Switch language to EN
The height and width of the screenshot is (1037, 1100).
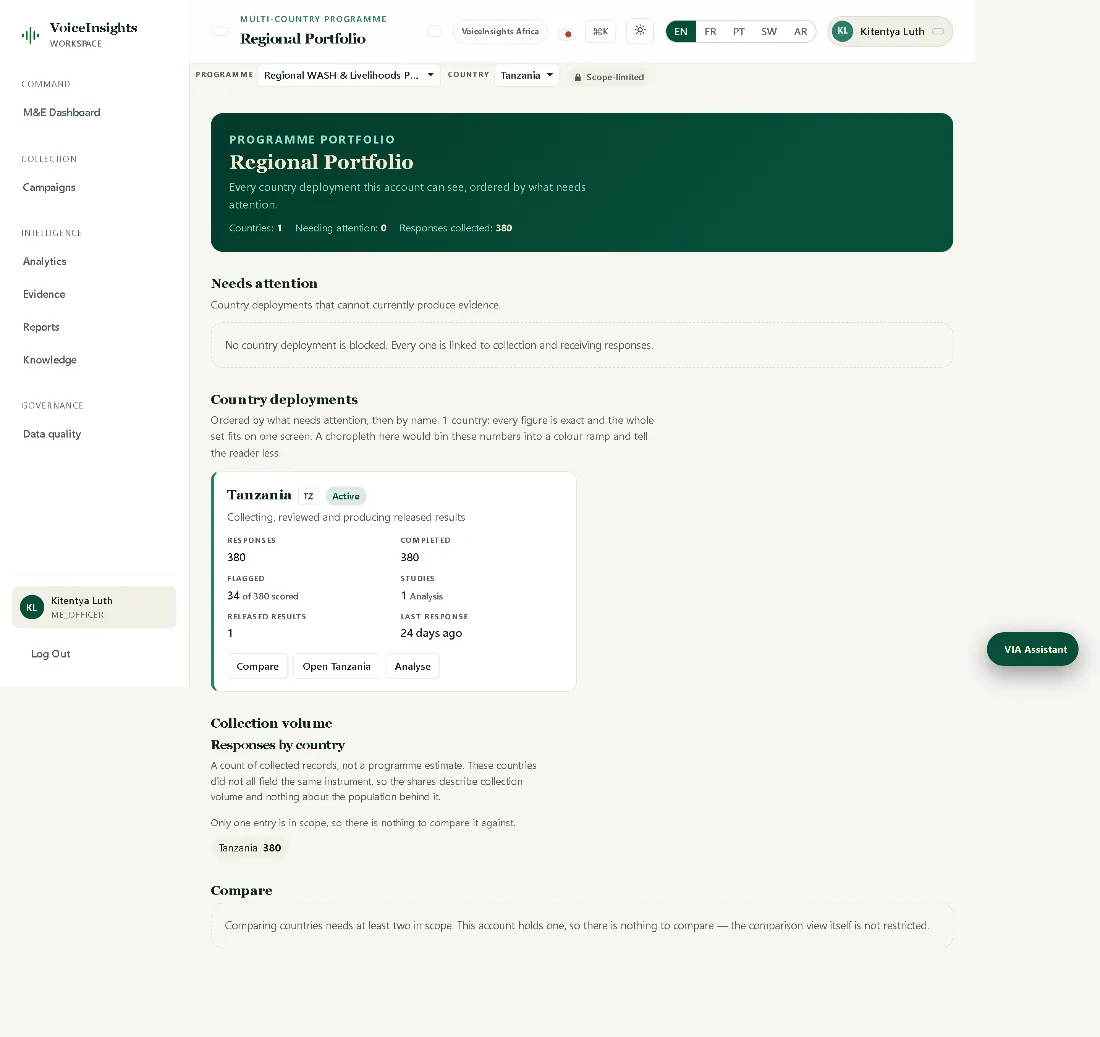680,32
